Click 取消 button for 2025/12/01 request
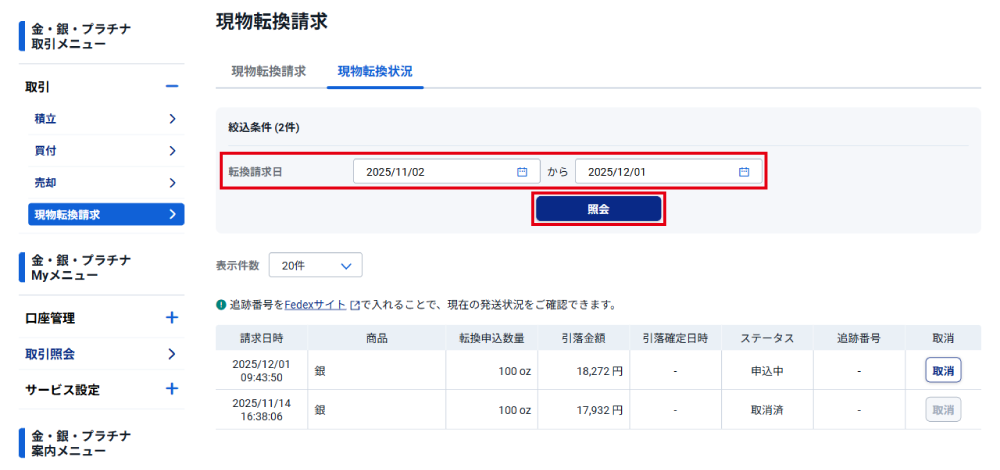1000x470 pixels. pyautogui.click(x=942, y=370)
